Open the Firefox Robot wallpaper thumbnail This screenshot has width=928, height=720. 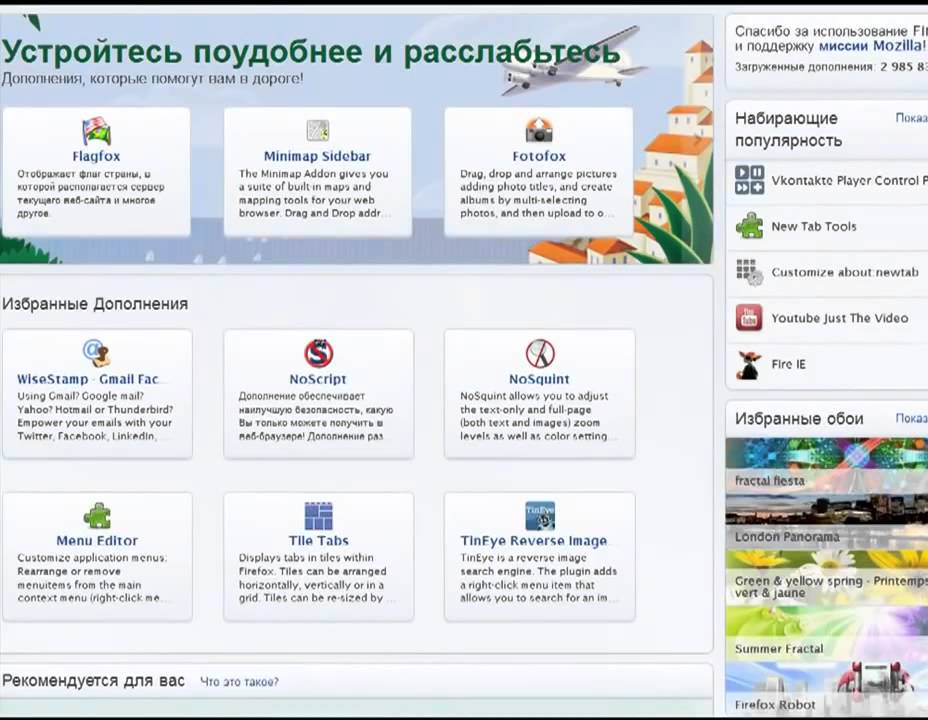(827, 688)
